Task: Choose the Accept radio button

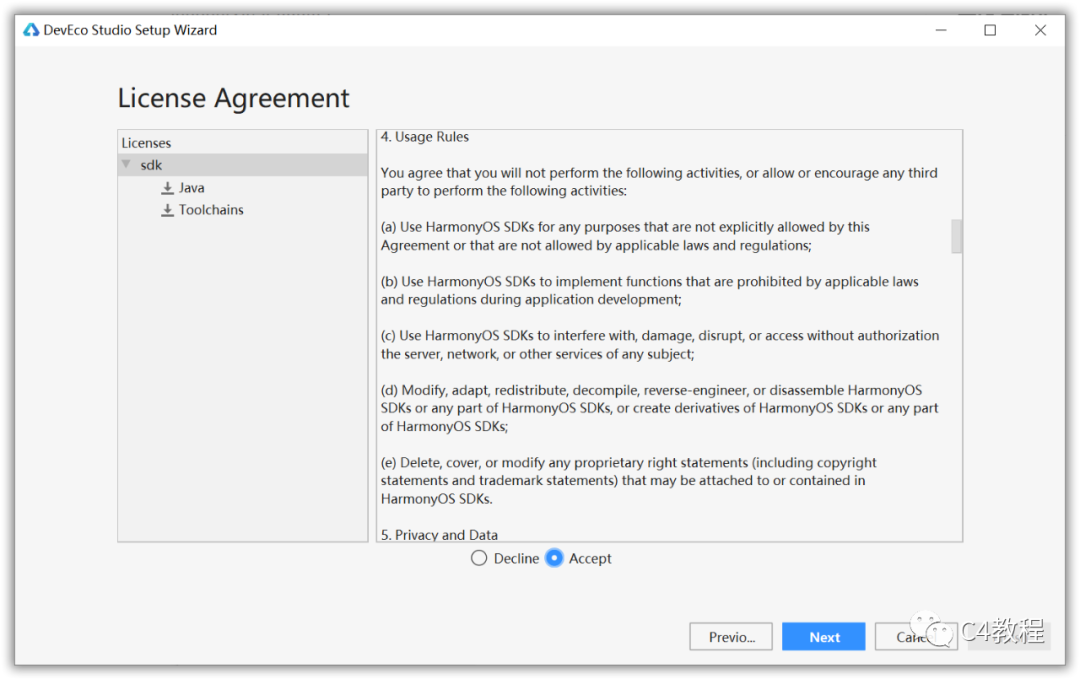Action: pyautogui.click(x=554, y=558)
